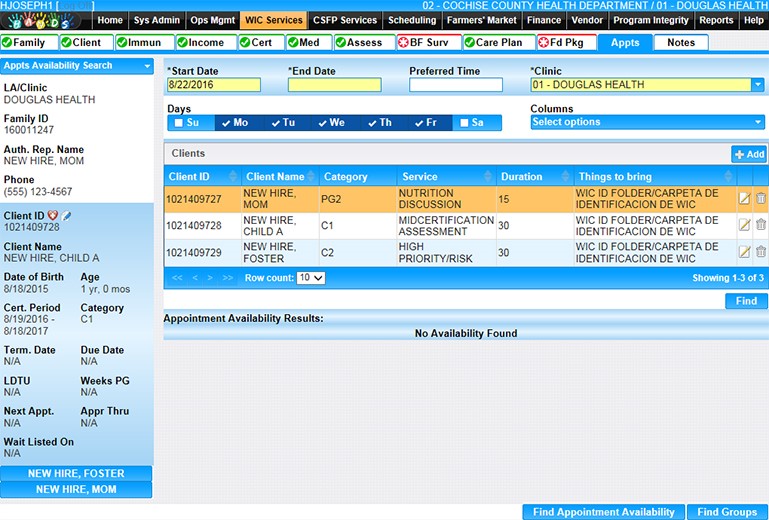Delete the Nutrition Discussion row via trash icon

(760, 198)
